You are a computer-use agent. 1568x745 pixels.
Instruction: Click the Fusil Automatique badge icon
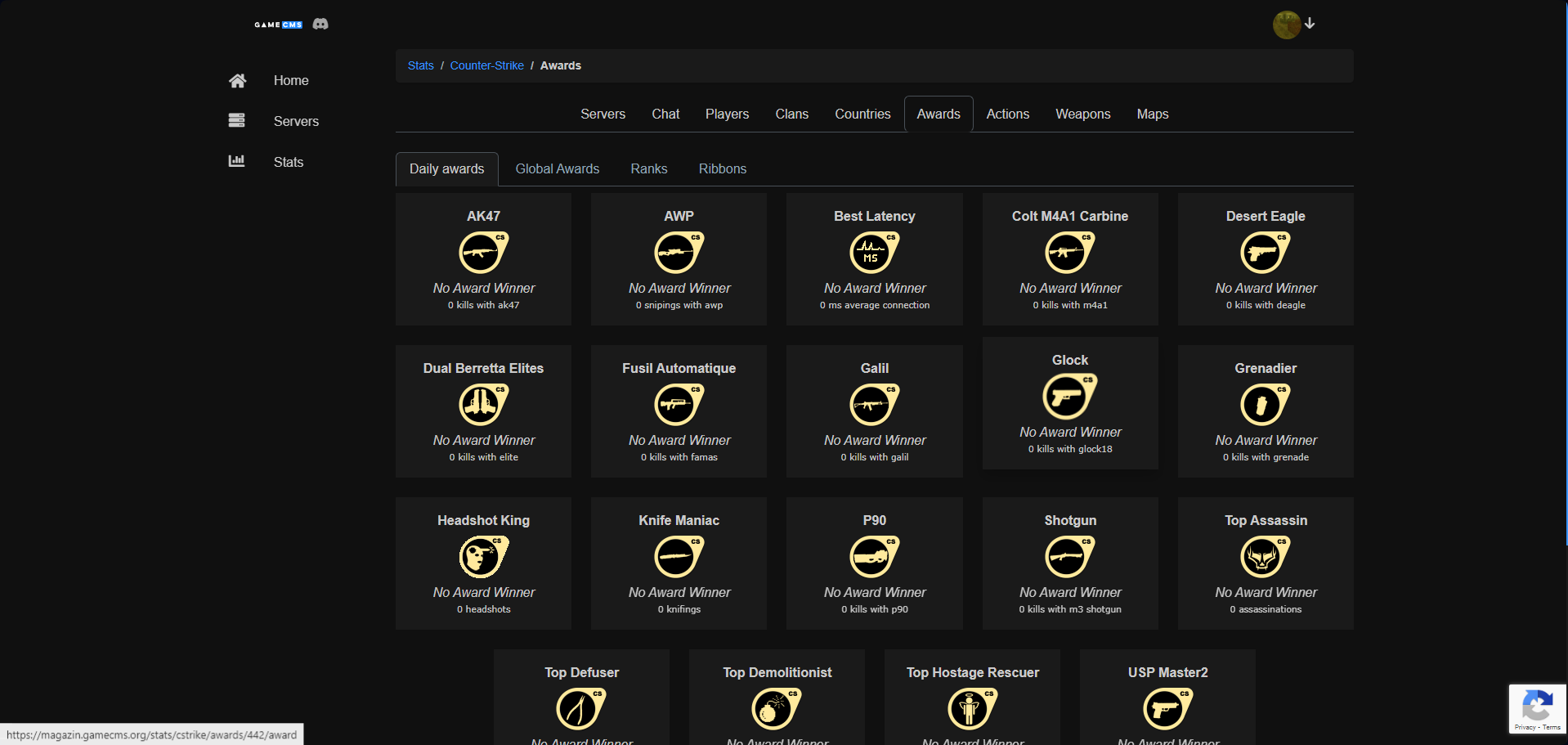point(679,404)
